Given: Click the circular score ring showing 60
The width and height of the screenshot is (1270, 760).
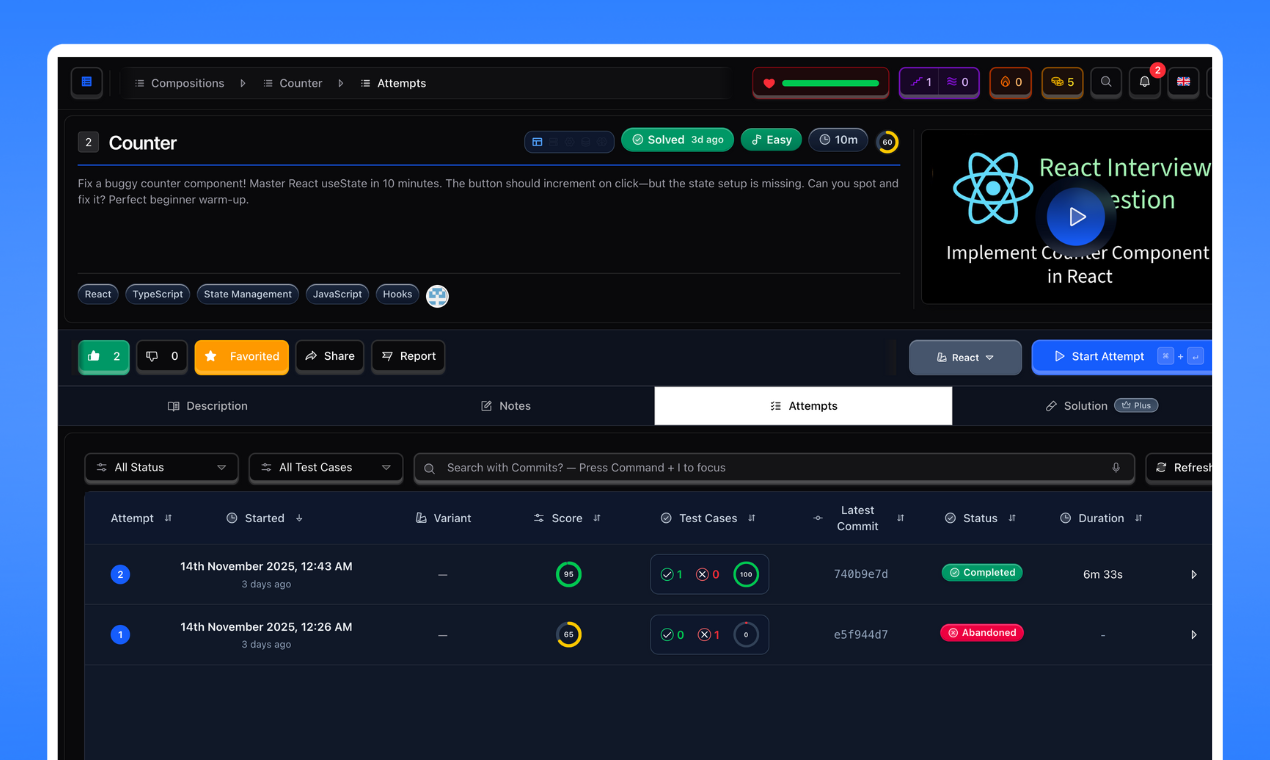Looking at the screenshot, I should pyautogui.click(x=887, y=142).
